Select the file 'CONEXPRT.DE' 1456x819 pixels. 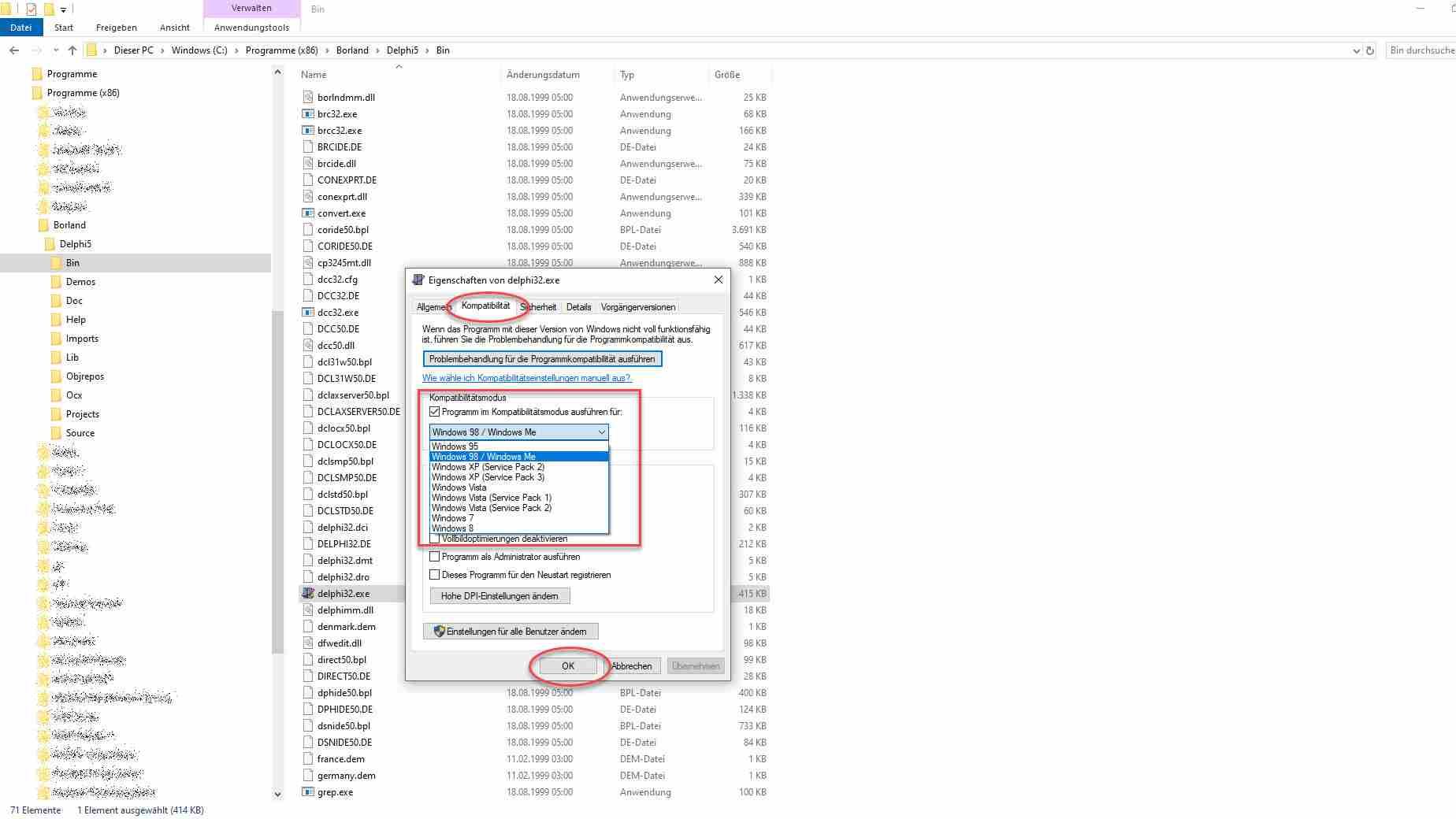(347, 180)
